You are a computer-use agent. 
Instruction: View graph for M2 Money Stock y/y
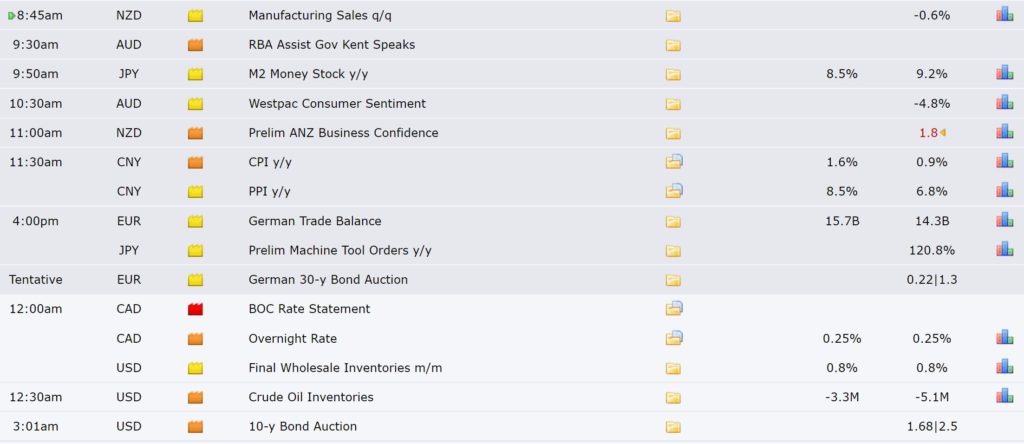1004,73
